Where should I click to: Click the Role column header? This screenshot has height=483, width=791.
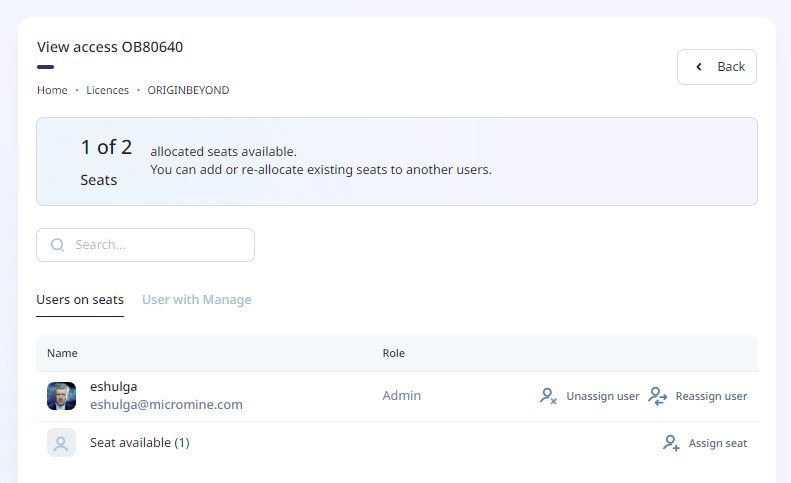(393, 353)
